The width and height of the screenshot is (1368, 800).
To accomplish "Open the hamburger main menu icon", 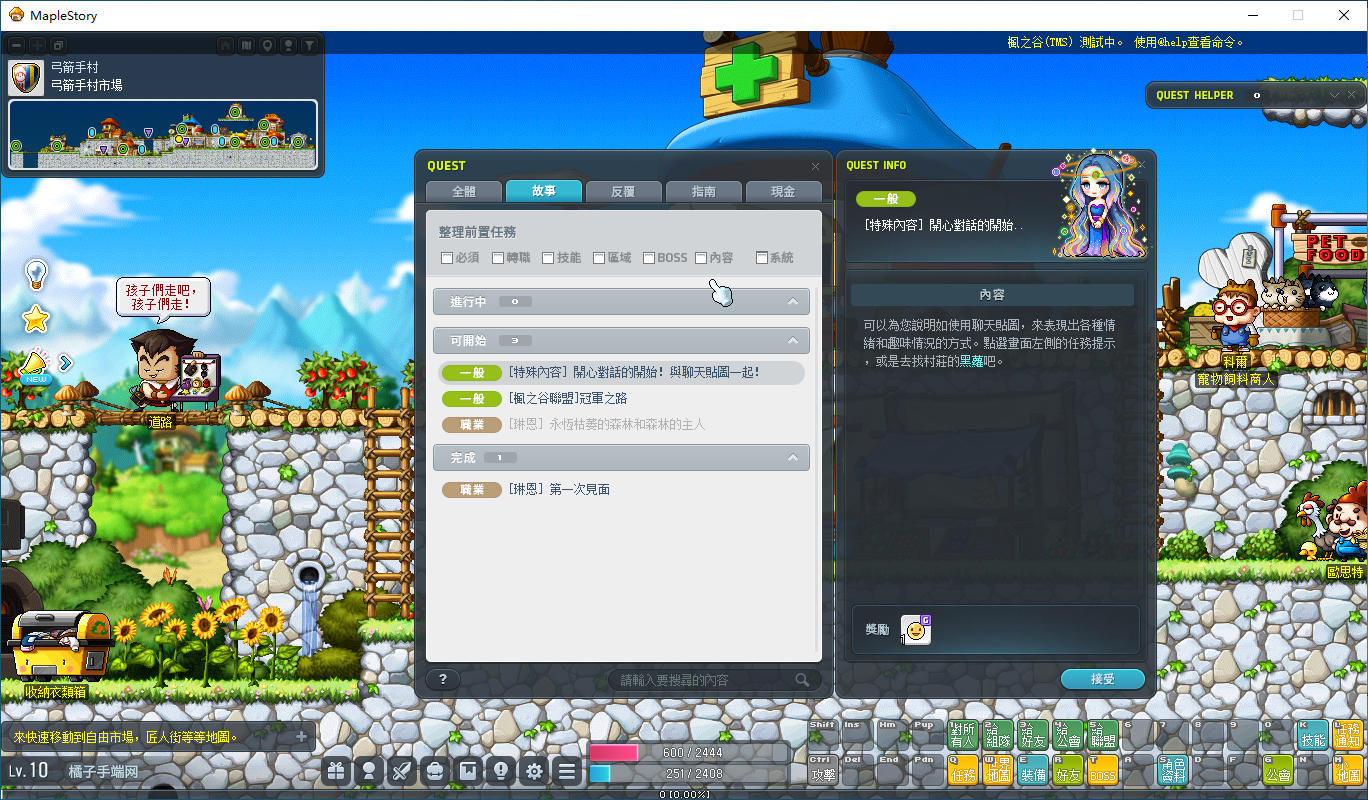I will tap(567, 770).
